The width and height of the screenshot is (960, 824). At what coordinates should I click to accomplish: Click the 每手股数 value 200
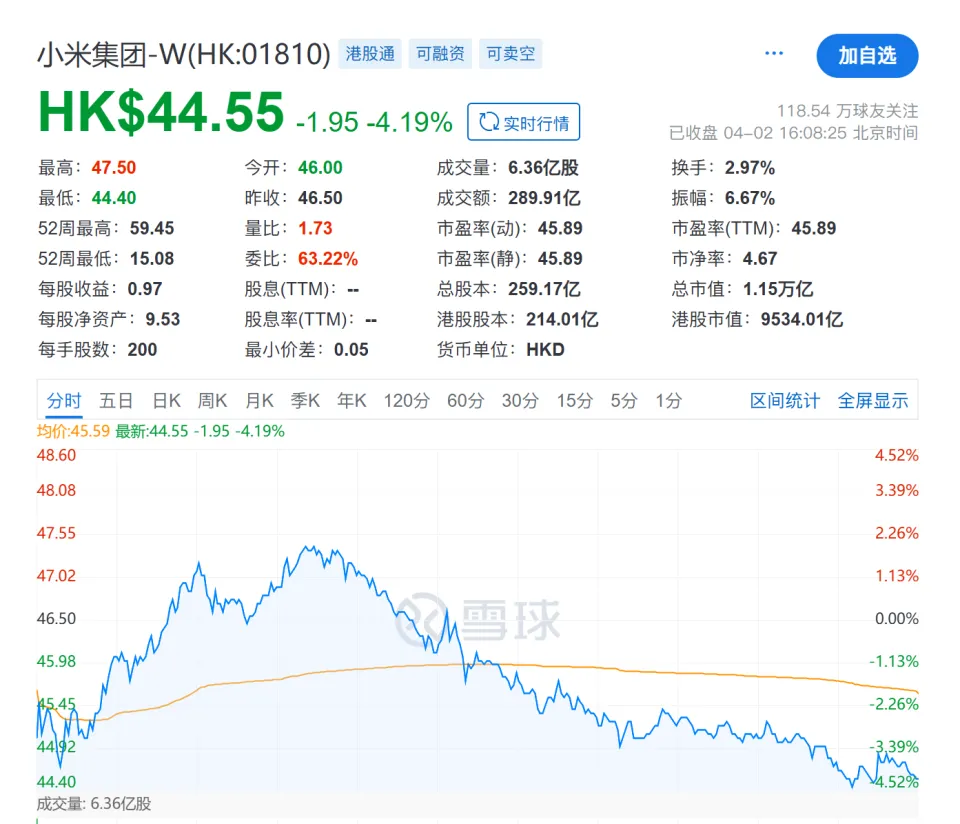pyautogui.click(x=142, y=350)
